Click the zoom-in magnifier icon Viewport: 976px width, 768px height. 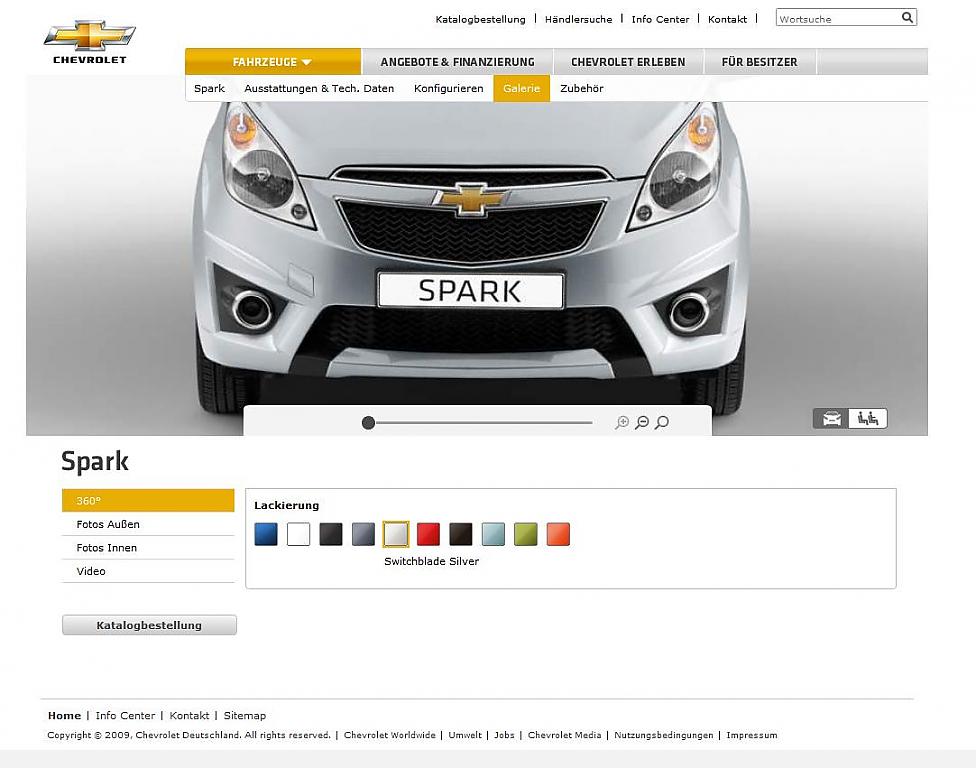click(622, 423)
